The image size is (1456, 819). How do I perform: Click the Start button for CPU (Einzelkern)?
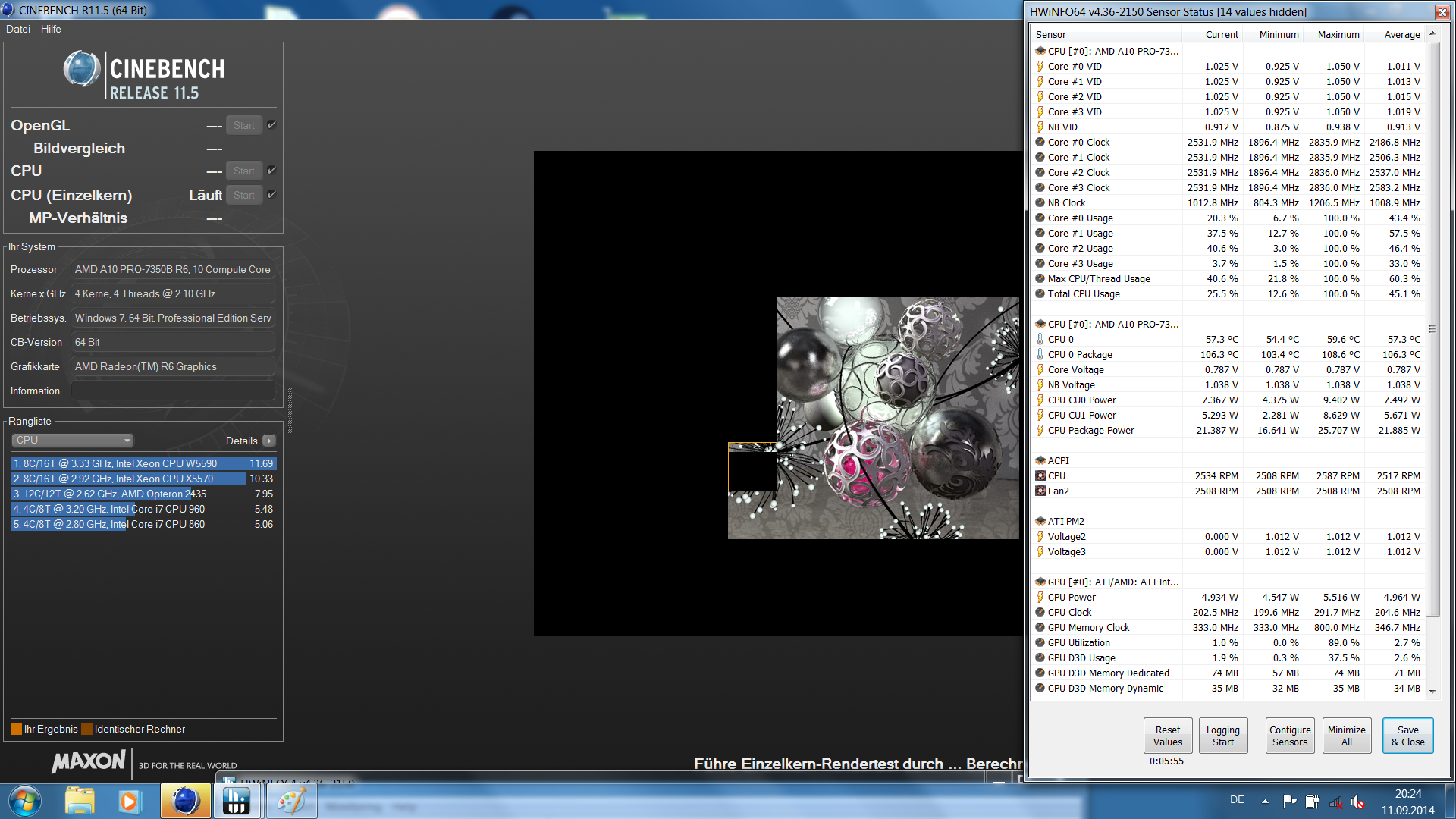pos(244,195)
